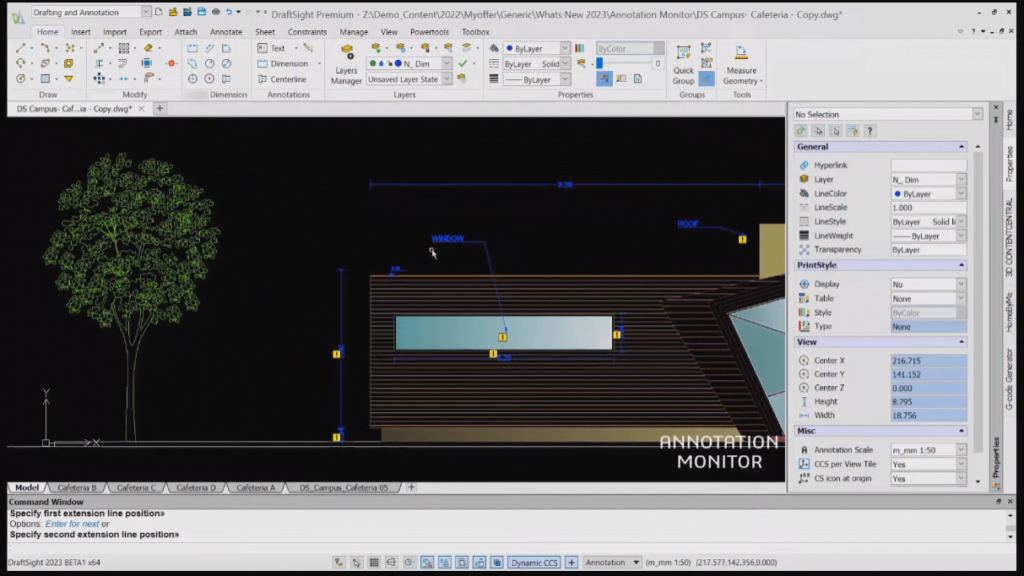Switch to the Annotate ribbon tab
This screenshot has width=1024, height=576.
click(x=227, y=32)
